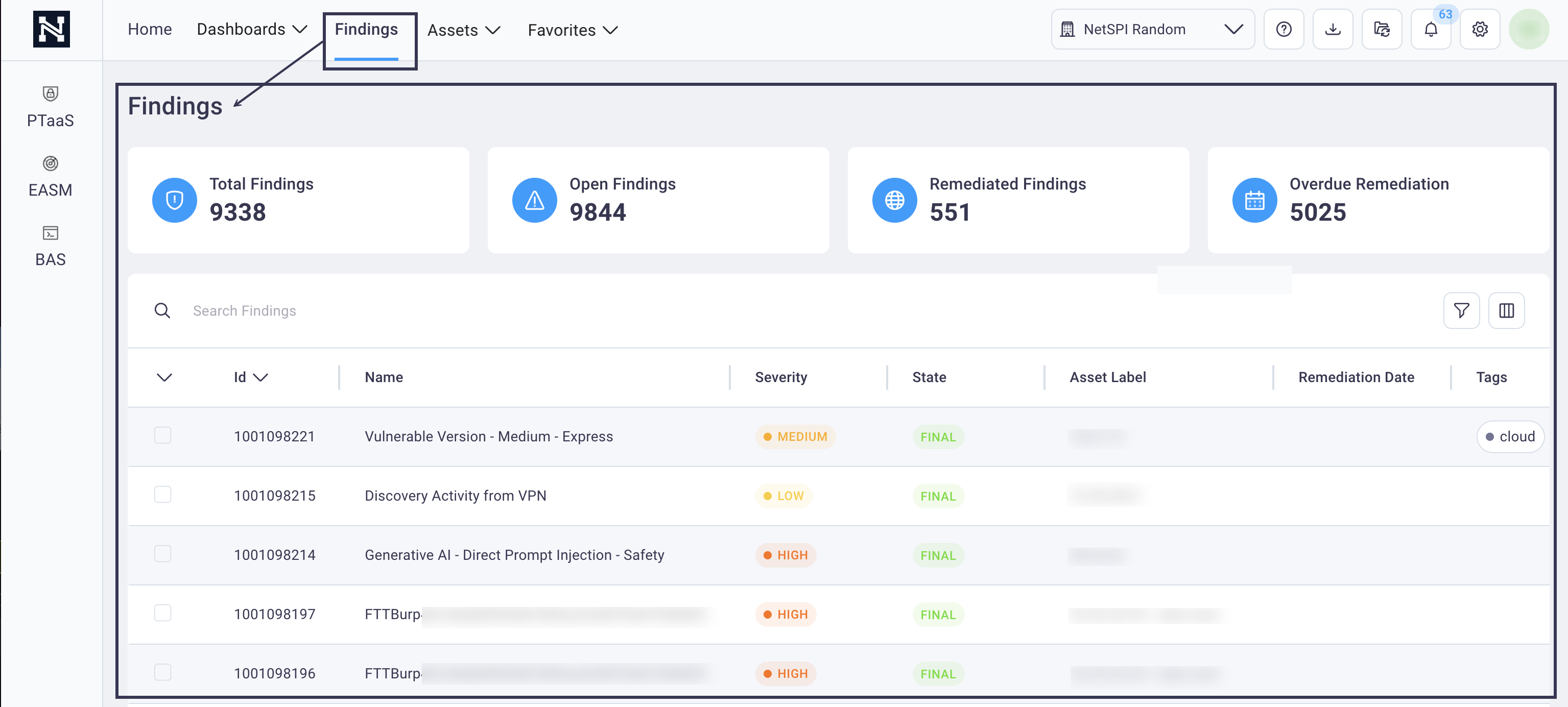
Task: Click the Open Findings warning icon
Action: click(x=534, y=200)
